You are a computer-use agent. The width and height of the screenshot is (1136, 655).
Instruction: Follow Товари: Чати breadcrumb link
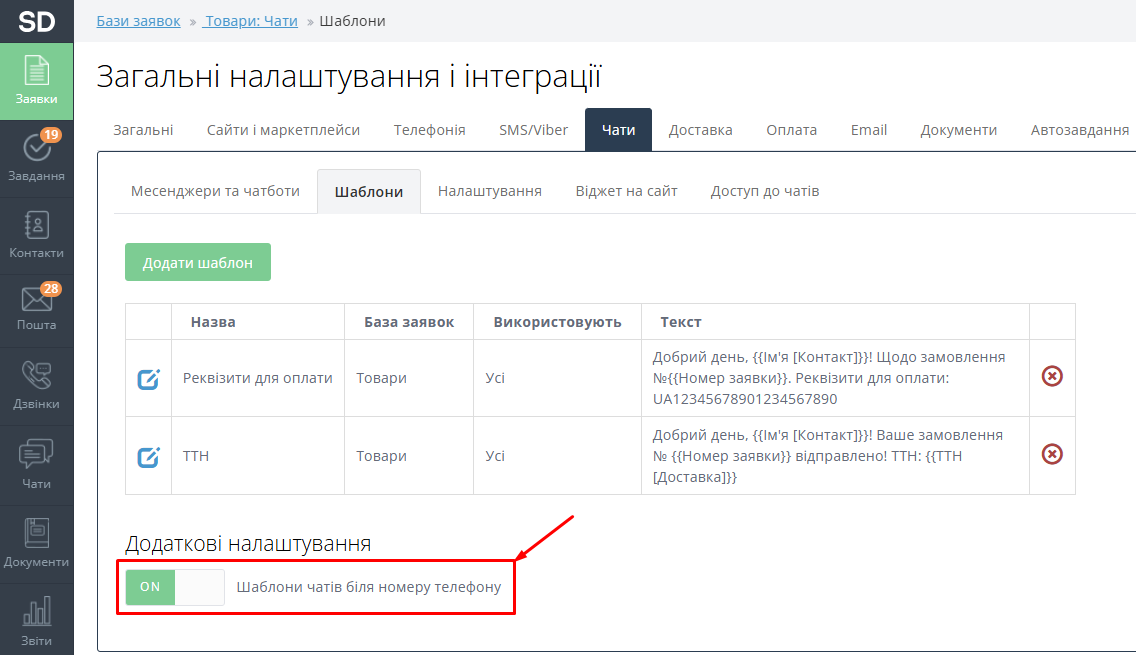[x=251, y=21]
